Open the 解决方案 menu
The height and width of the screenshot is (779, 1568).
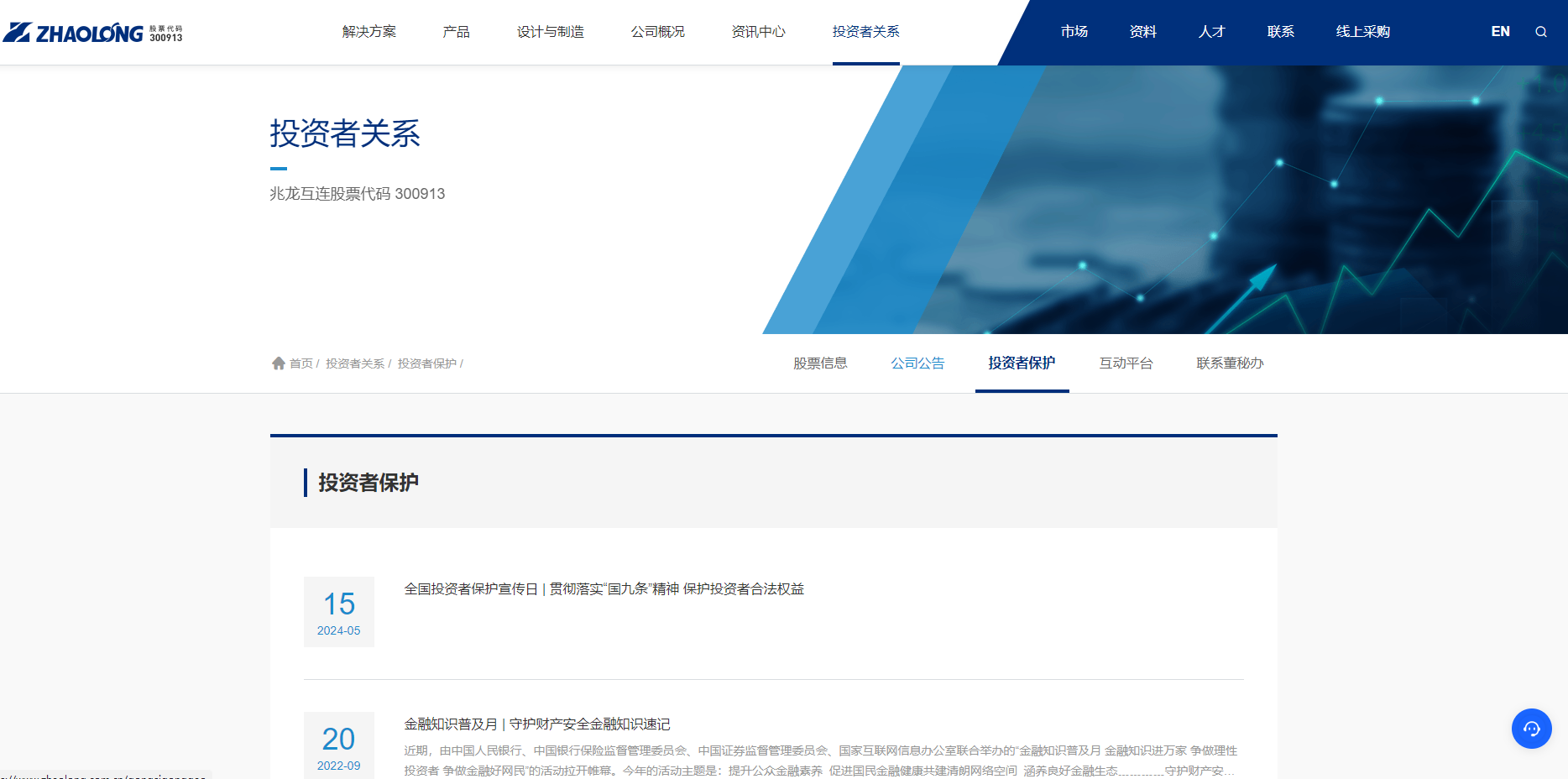(368, 32)
